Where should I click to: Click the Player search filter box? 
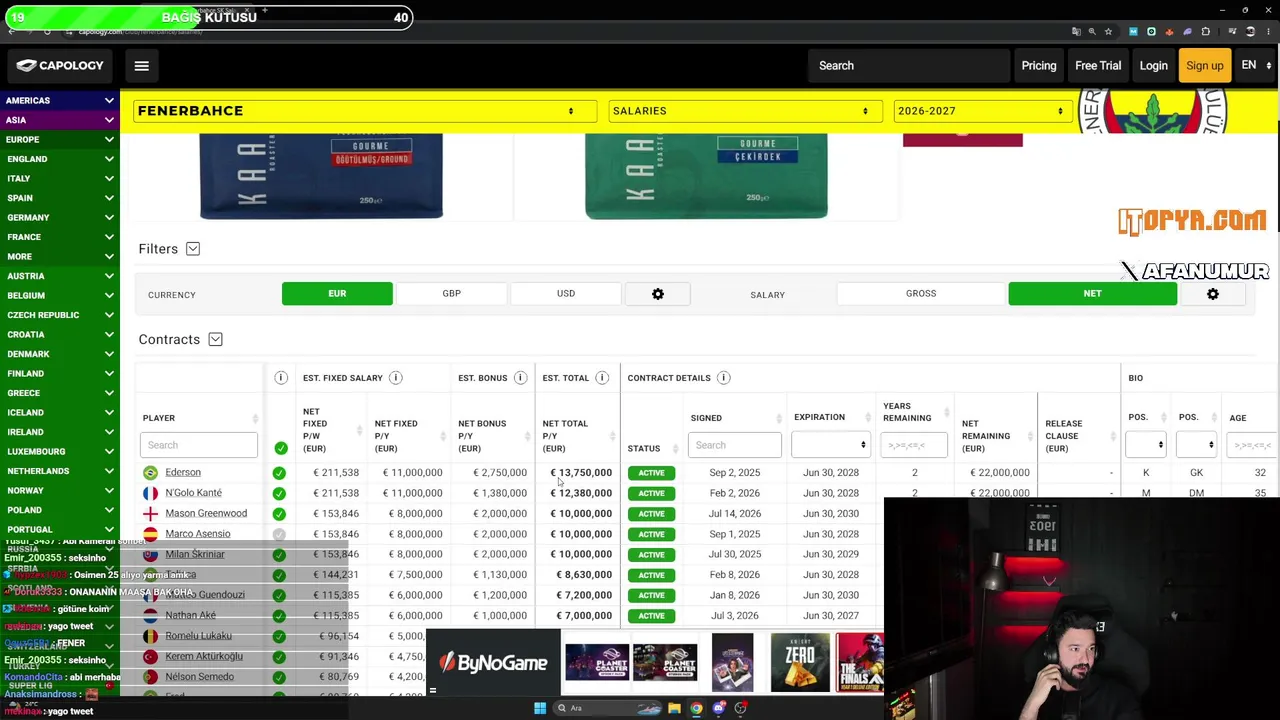click(198, 445)
